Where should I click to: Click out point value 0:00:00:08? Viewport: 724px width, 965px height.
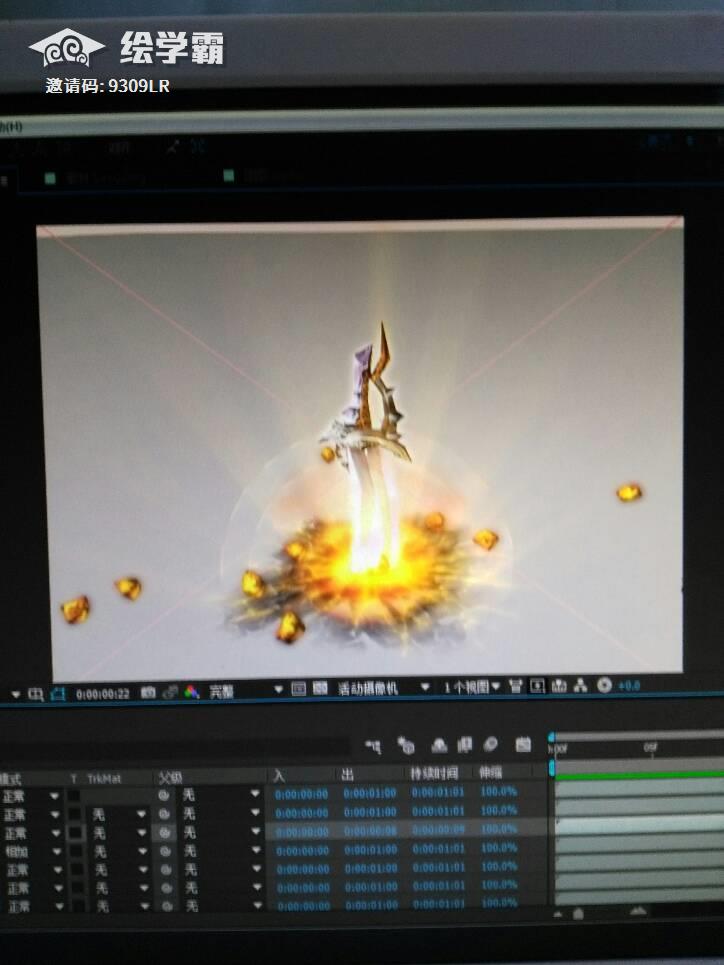pos(370,831)
